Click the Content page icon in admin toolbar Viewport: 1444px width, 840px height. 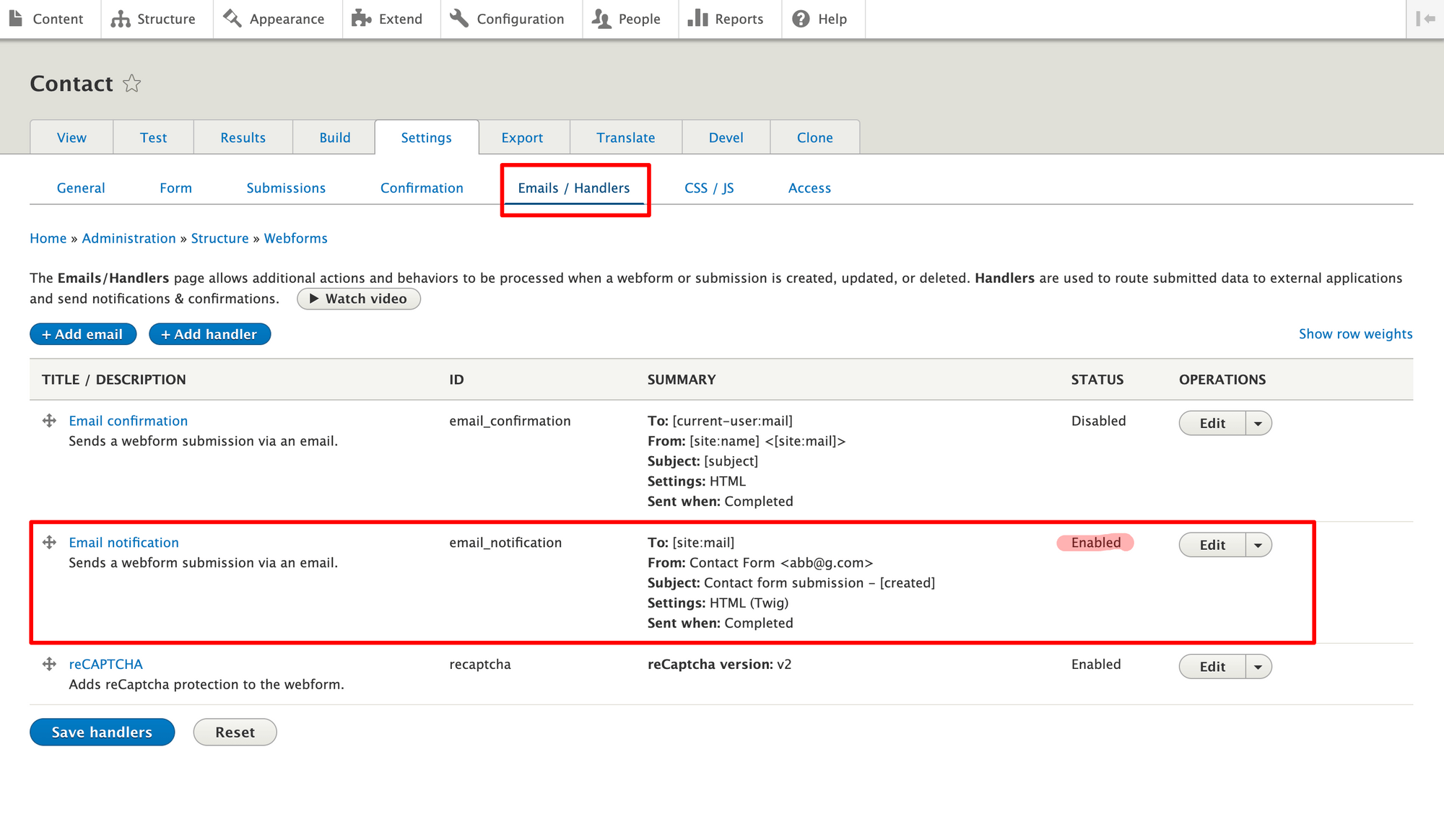(15, 19)
